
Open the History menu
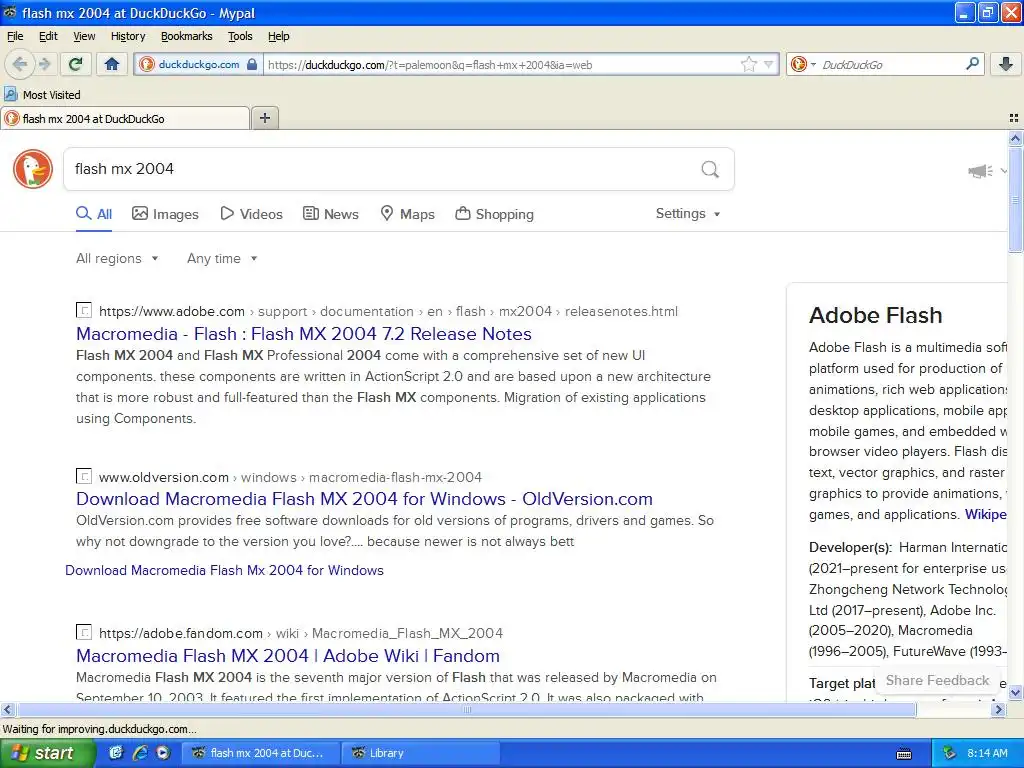(127, 36)
